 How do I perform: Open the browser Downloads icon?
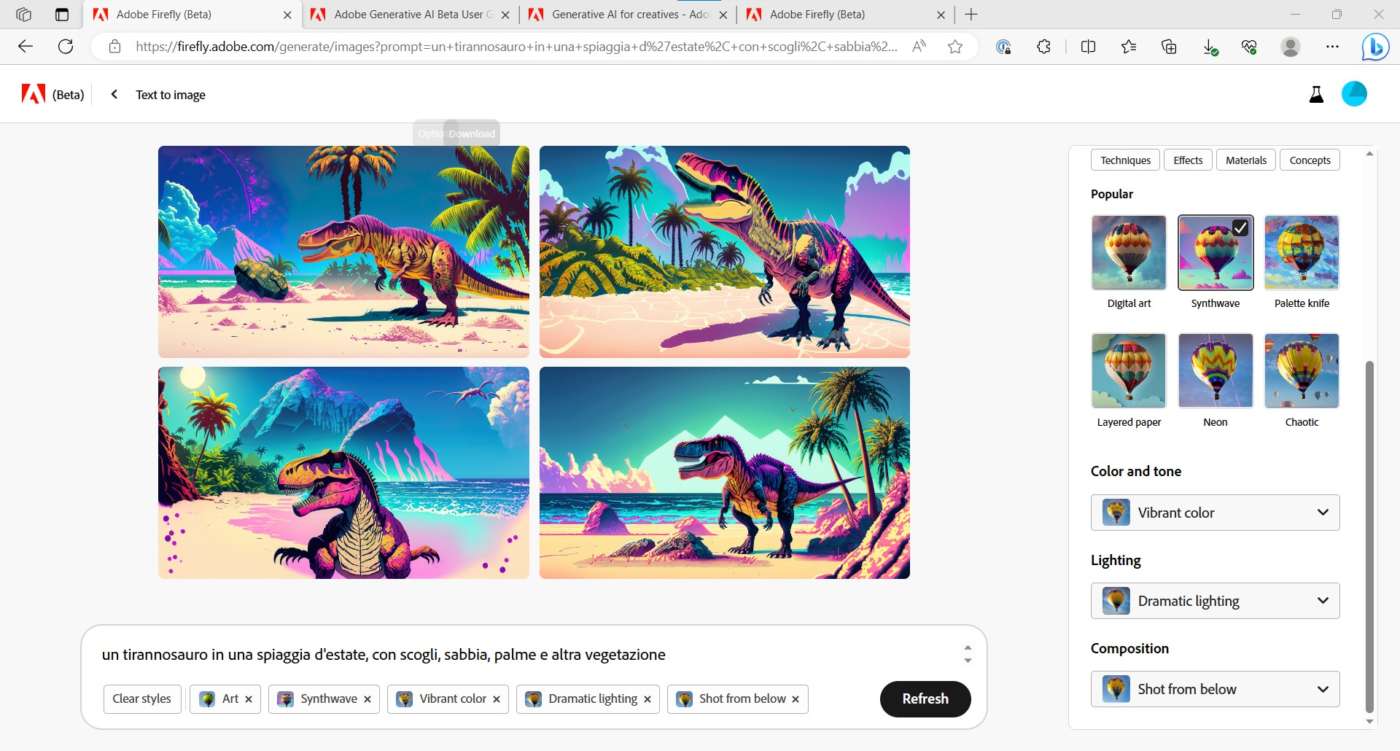click(x=1209, y=46)
